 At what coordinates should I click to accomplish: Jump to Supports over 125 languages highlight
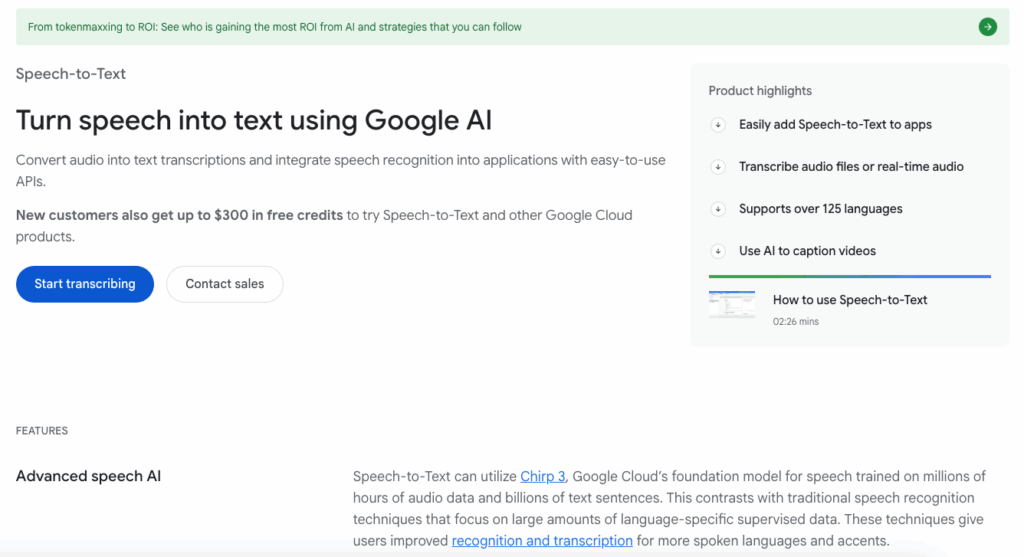pos(820,209)
